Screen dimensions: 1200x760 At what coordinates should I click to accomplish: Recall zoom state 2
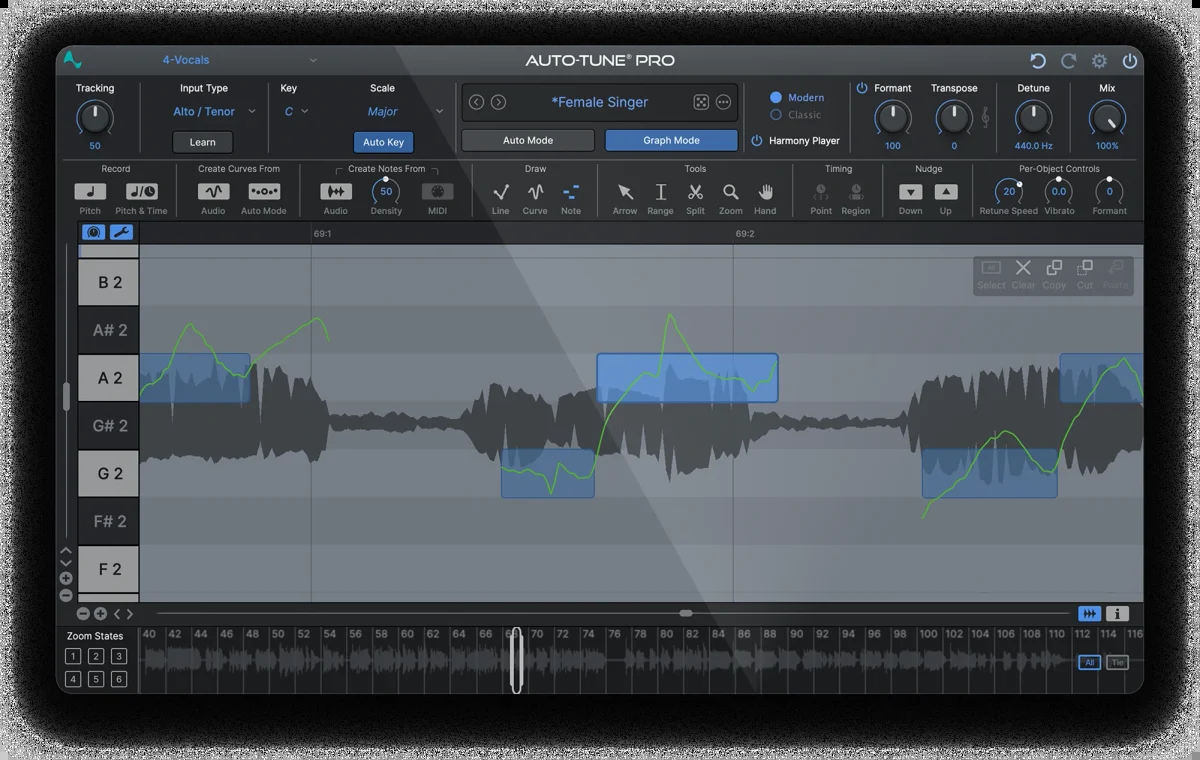(96, 657)
